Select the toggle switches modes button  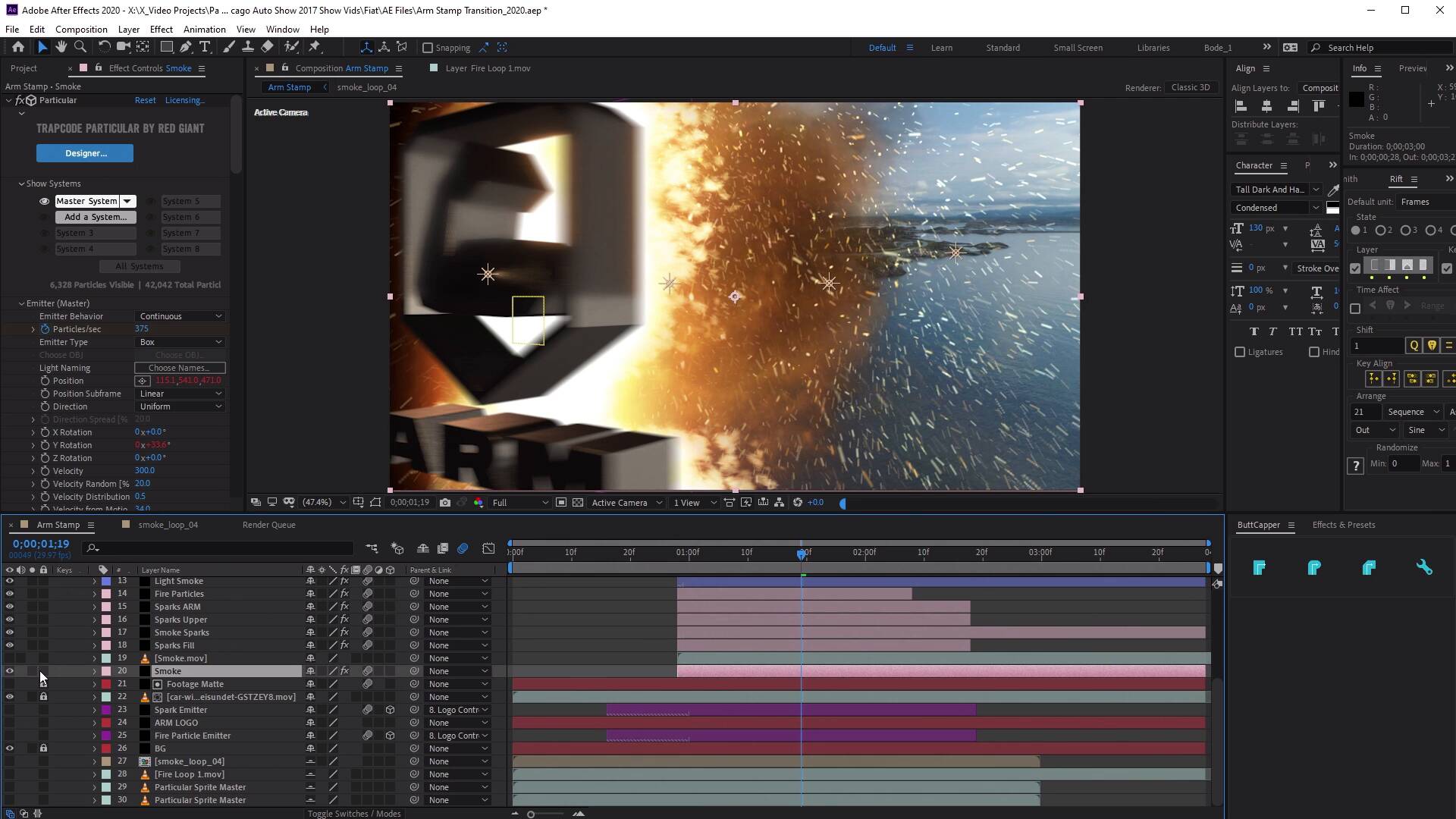tap(353, 813)
